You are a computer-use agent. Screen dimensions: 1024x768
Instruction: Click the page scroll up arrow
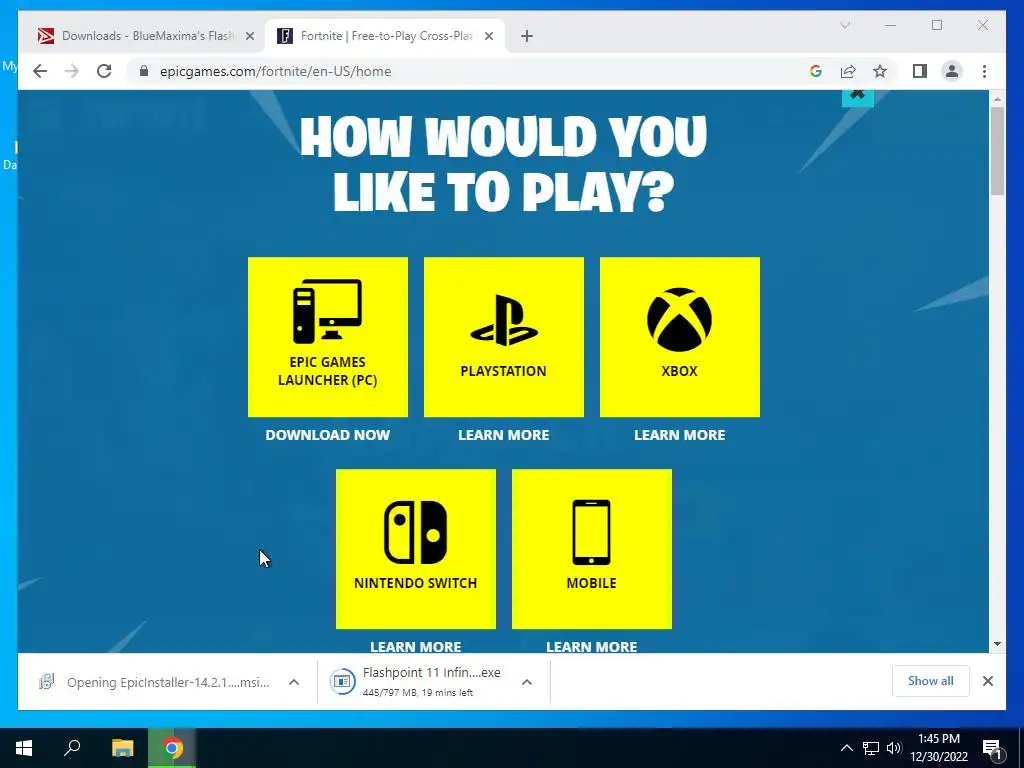click(x=997, y=99)
